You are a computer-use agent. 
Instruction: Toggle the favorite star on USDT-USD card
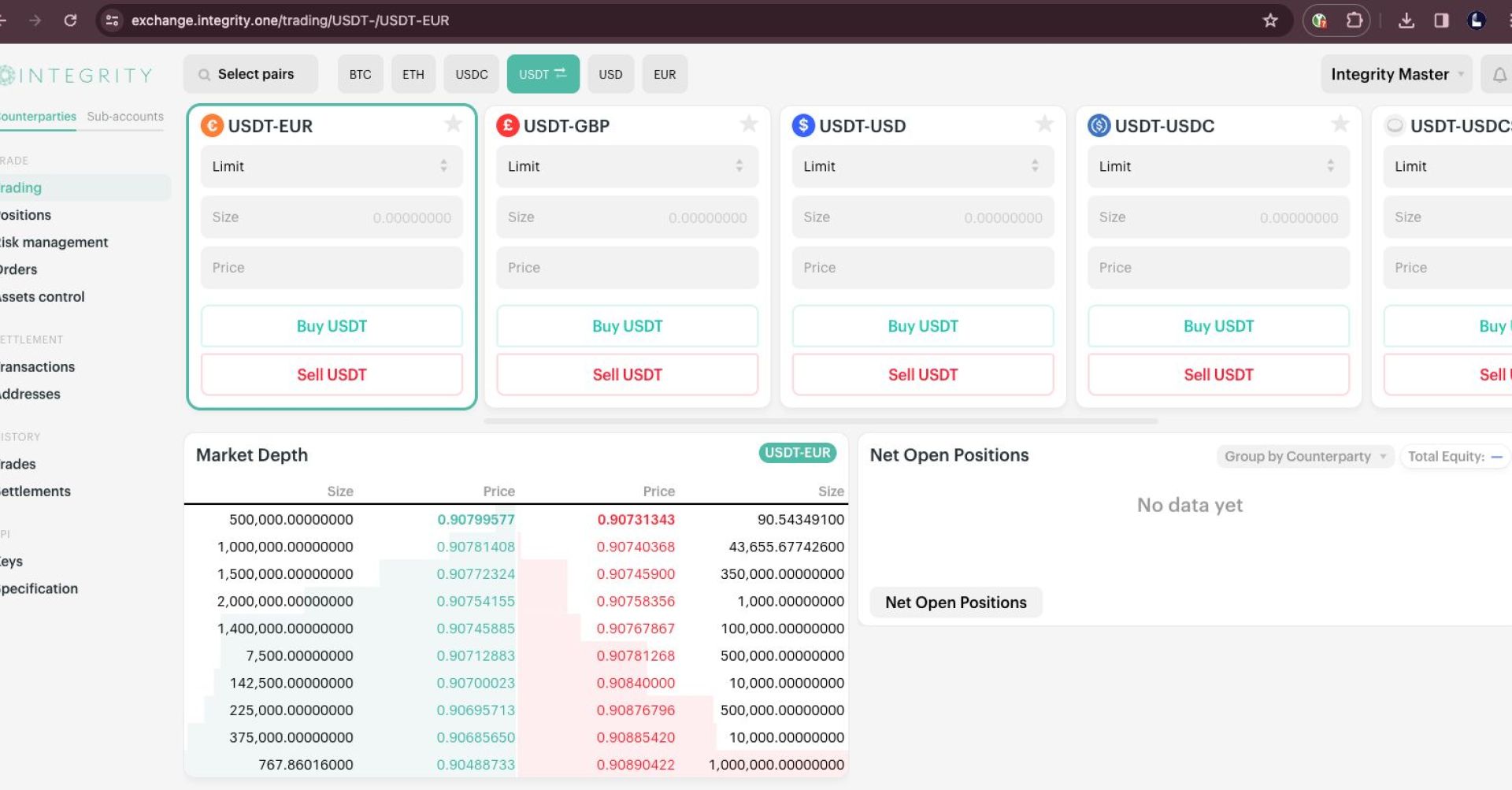click(1044, 124)
